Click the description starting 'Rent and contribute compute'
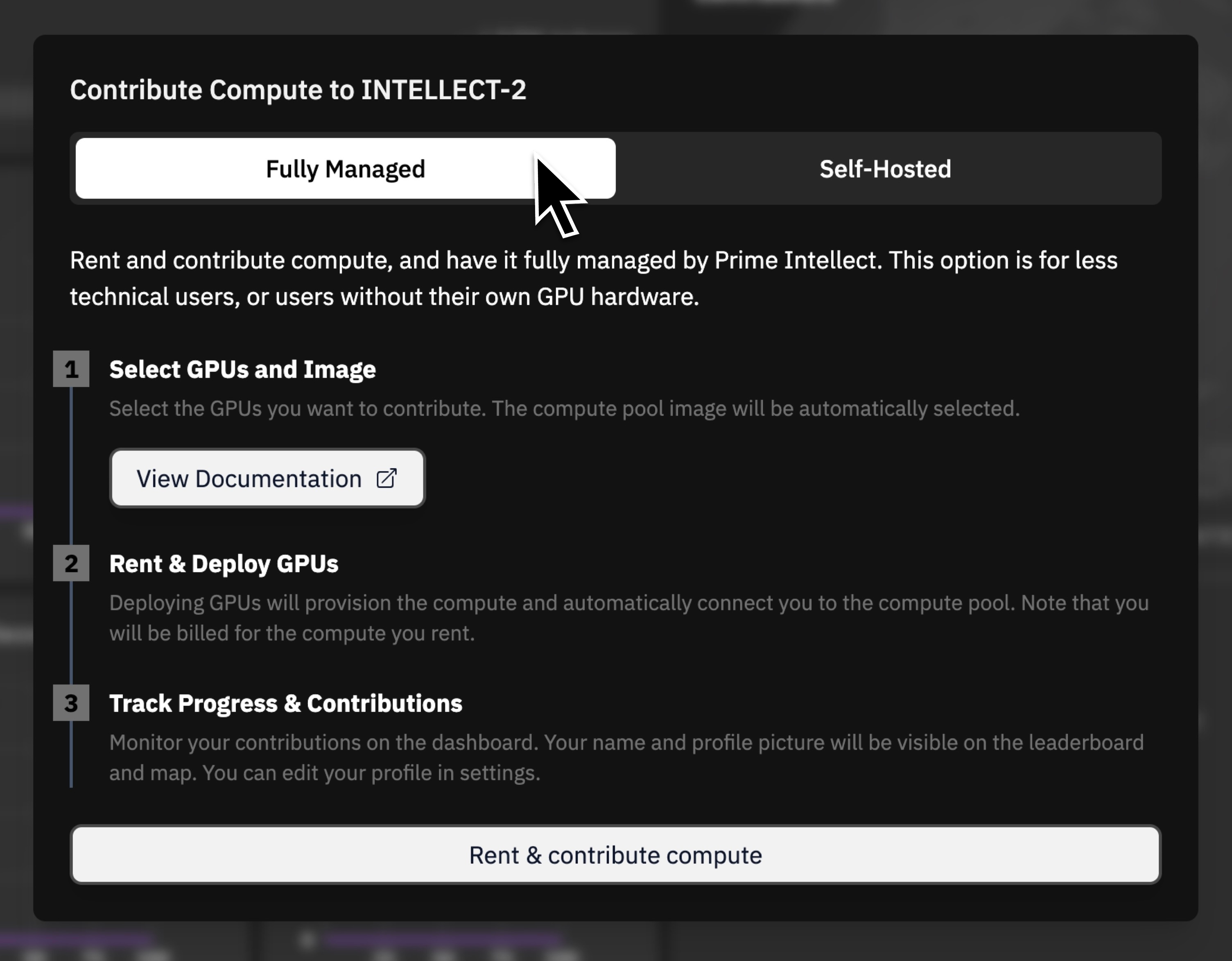The width and height of the screenshot is (1232, 961). tap(593, 278)
